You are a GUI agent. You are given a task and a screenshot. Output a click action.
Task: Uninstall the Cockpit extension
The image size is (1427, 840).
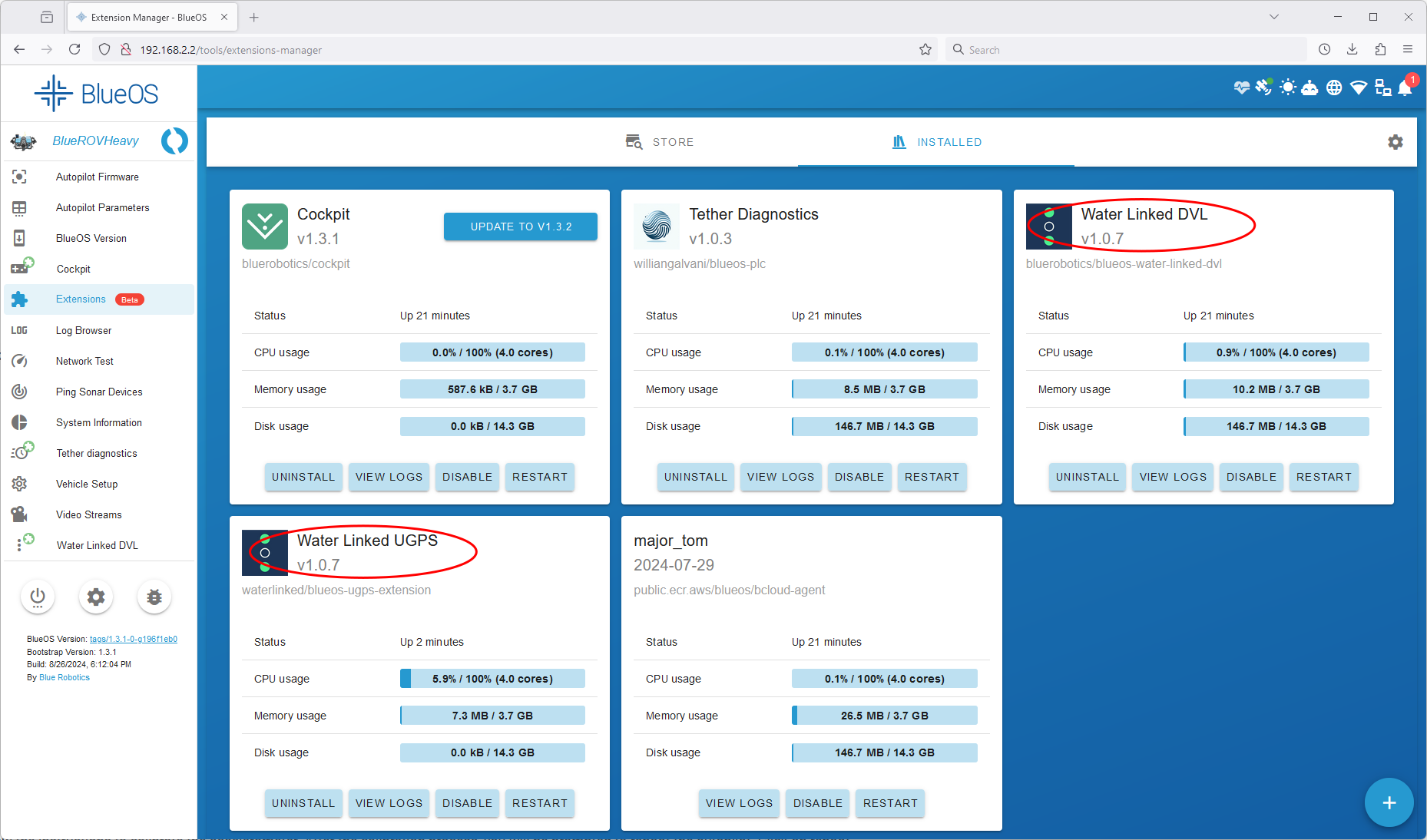coord(303,477)
